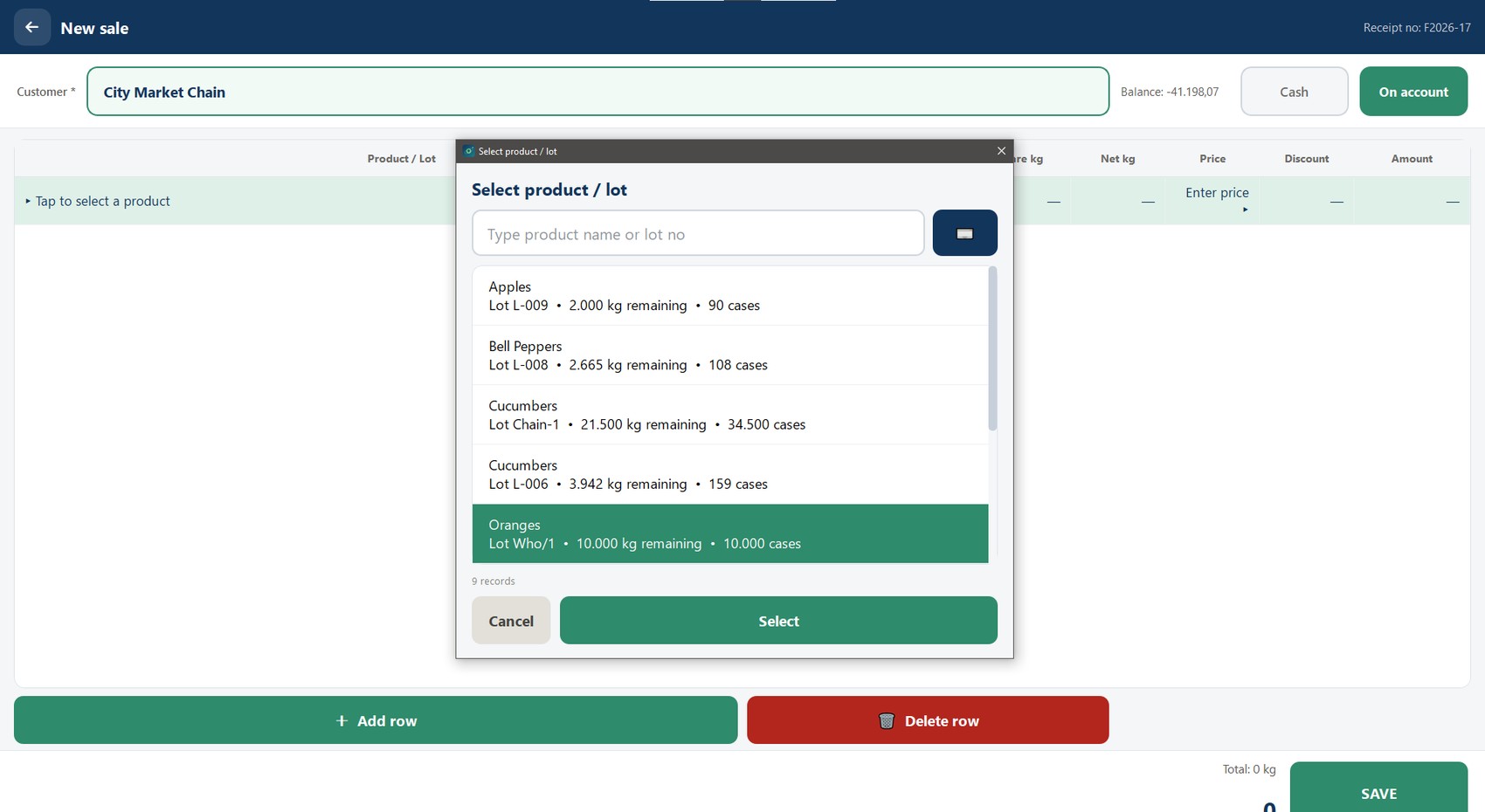The width and height of the screenshot is (1485, 812).
Task: Select Apples Lot L-009 entry
Action: click(x=730, y=296)
